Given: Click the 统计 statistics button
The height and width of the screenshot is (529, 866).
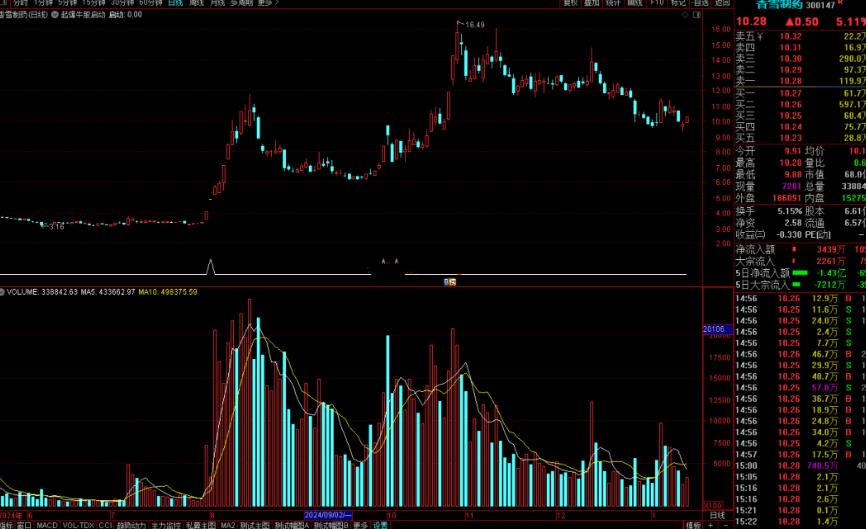Looking at the screenshot, I should [613, 3].
